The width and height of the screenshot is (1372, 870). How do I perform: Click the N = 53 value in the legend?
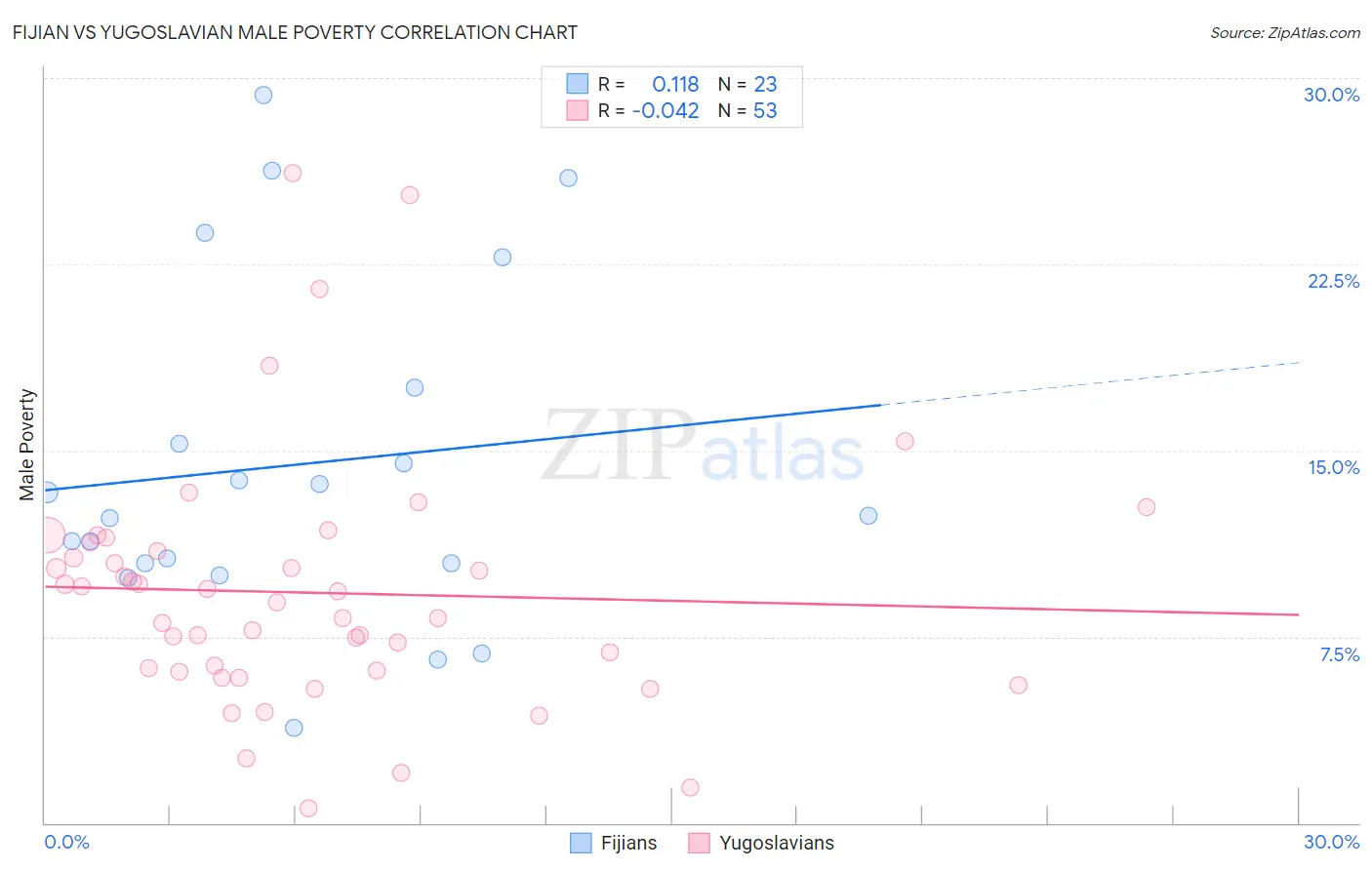[x=747, y=110]
